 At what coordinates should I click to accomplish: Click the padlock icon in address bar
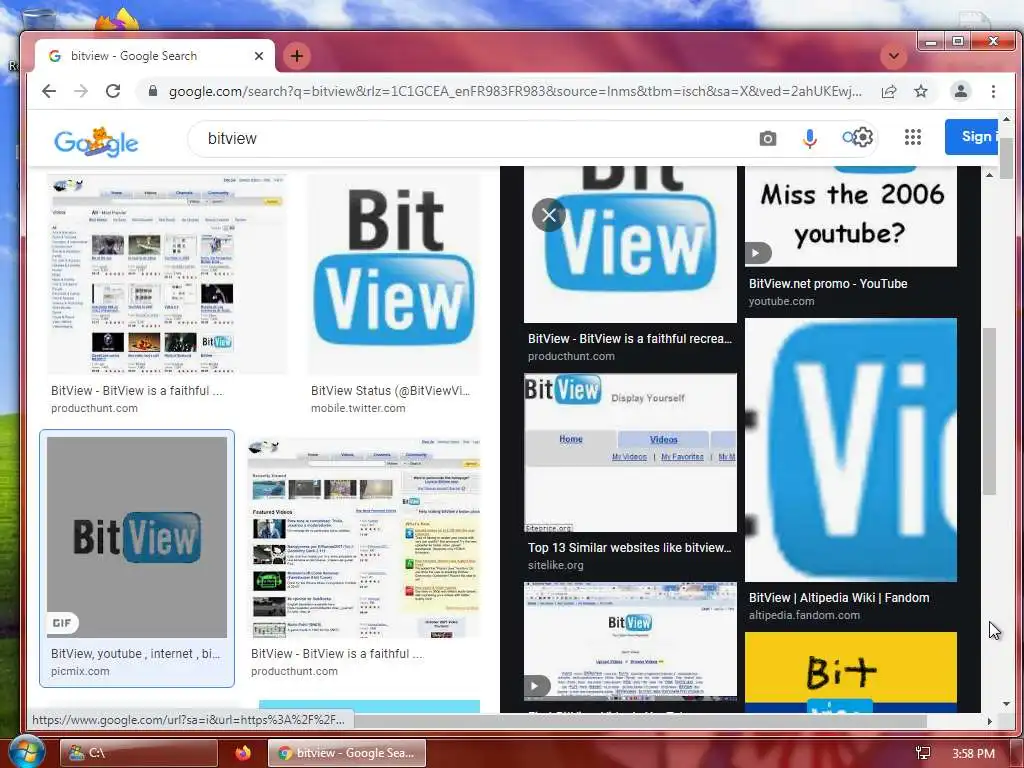tap(153, 91)
